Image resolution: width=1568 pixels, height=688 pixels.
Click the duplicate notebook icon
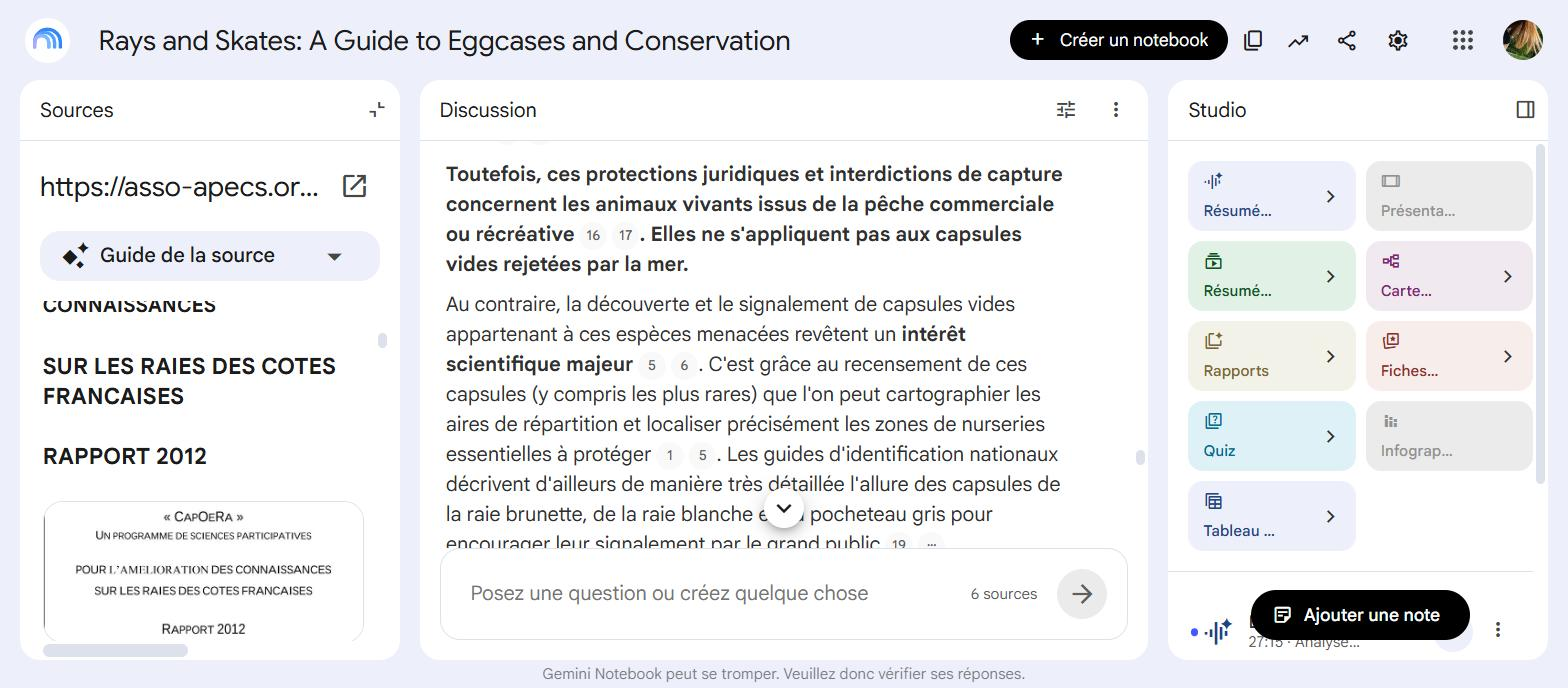(x=1253, y=40)
